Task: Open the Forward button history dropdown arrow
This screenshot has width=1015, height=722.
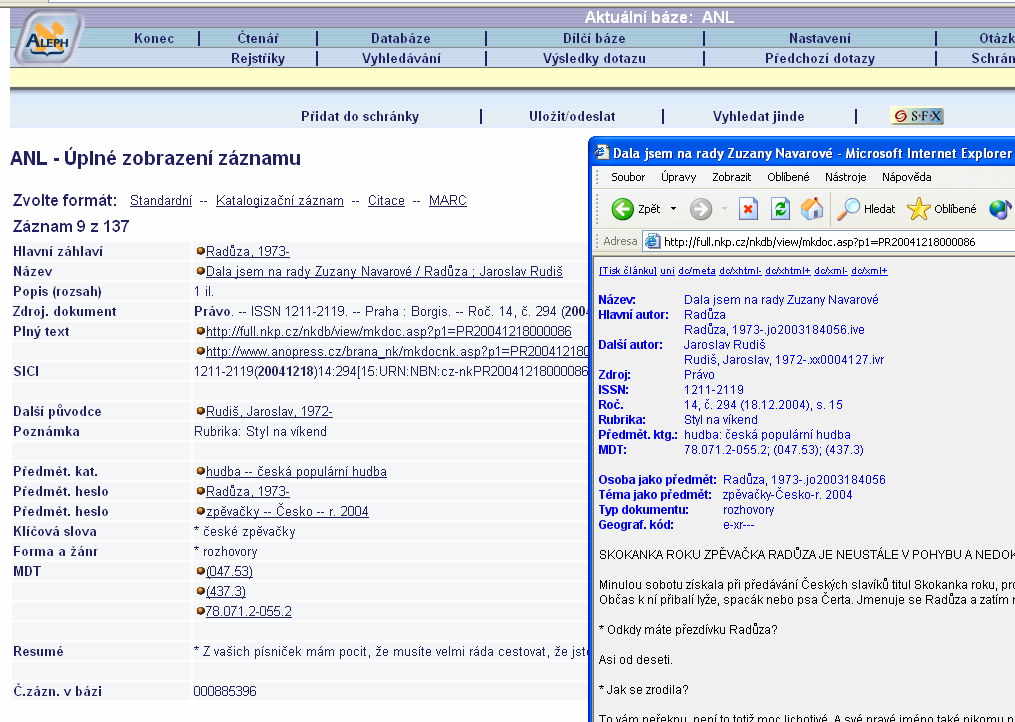Action: coord(724,209)
